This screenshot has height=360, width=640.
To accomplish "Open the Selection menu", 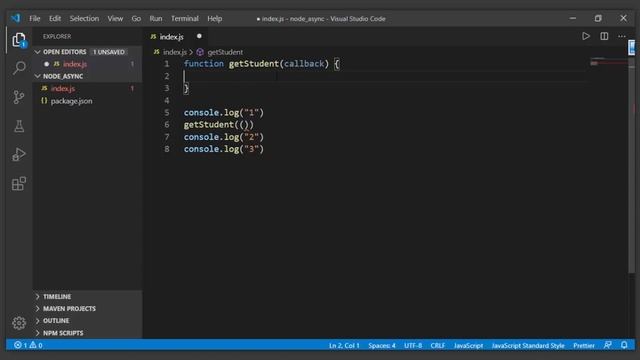I will 84,18.
